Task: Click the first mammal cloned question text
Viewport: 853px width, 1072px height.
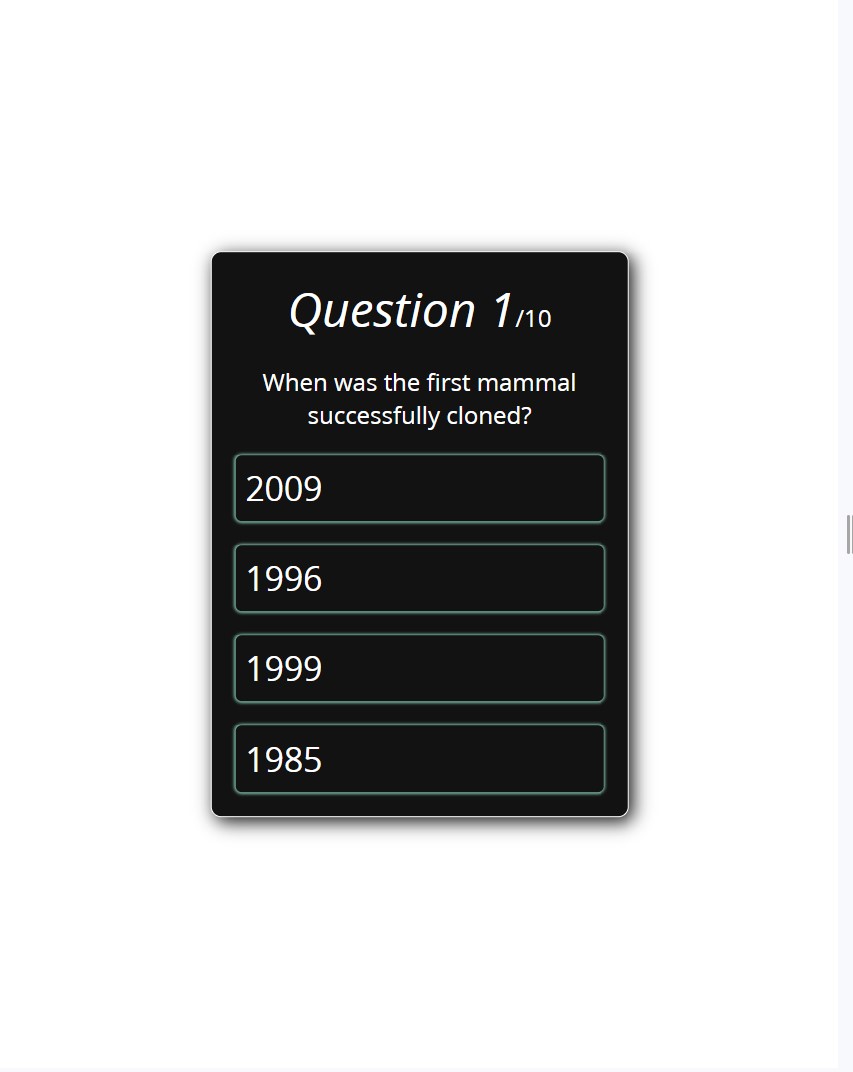Action: pos(419,399)
